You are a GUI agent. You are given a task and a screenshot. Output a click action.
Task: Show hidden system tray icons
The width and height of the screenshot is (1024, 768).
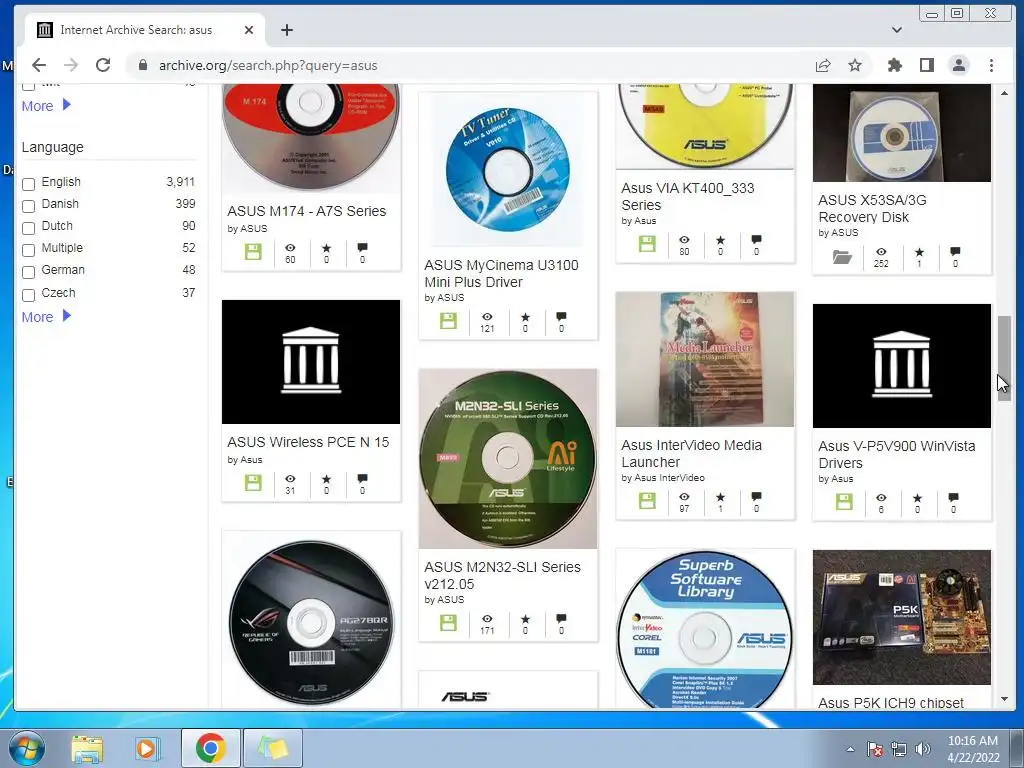(850, 749)
